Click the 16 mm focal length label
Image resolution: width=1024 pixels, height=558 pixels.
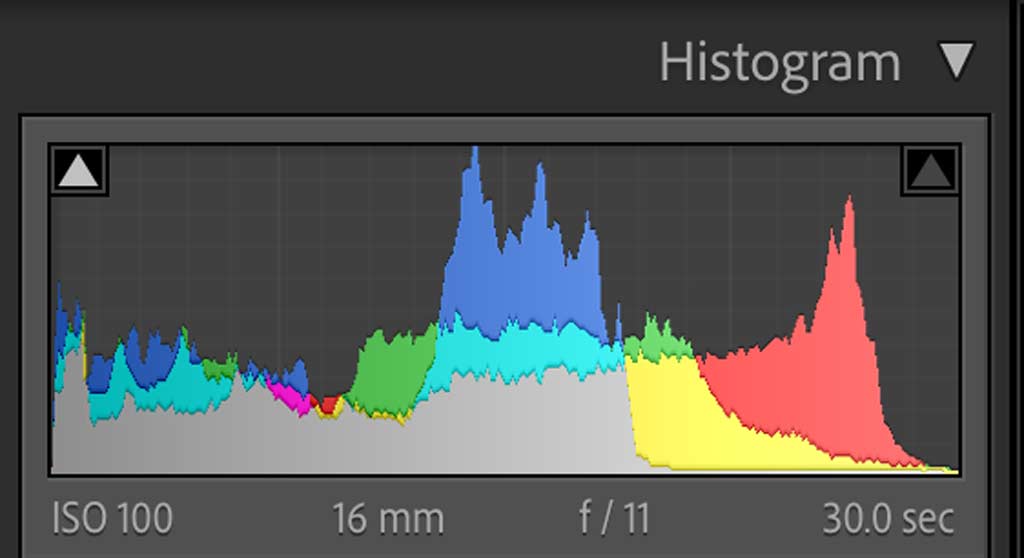point(388,519)
